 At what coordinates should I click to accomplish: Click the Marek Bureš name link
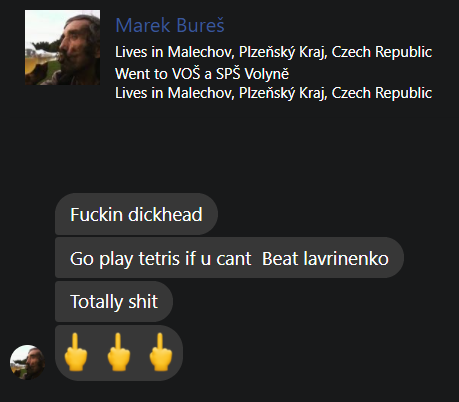point(170,25)
